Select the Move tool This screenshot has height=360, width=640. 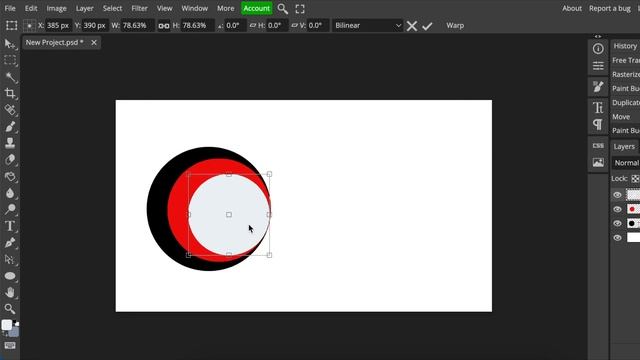pyautogui.click(x=9, y=44)
